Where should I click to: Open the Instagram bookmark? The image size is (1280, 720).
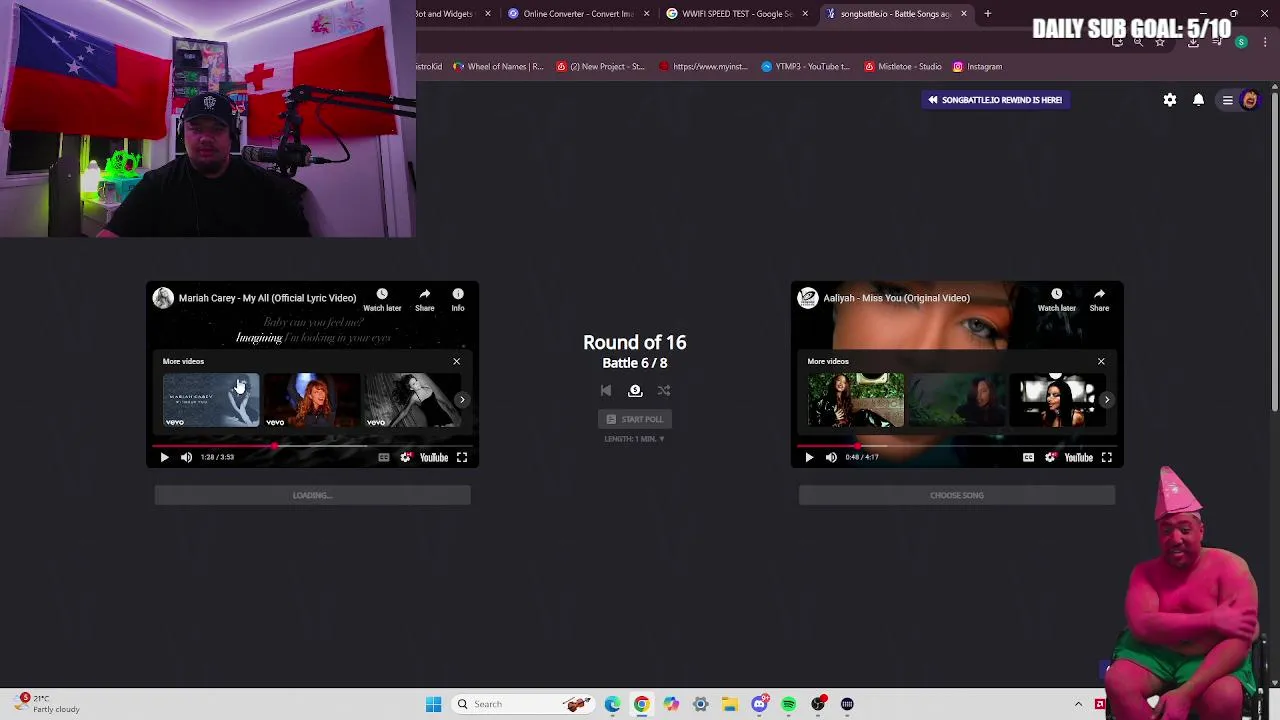(977, 67)
